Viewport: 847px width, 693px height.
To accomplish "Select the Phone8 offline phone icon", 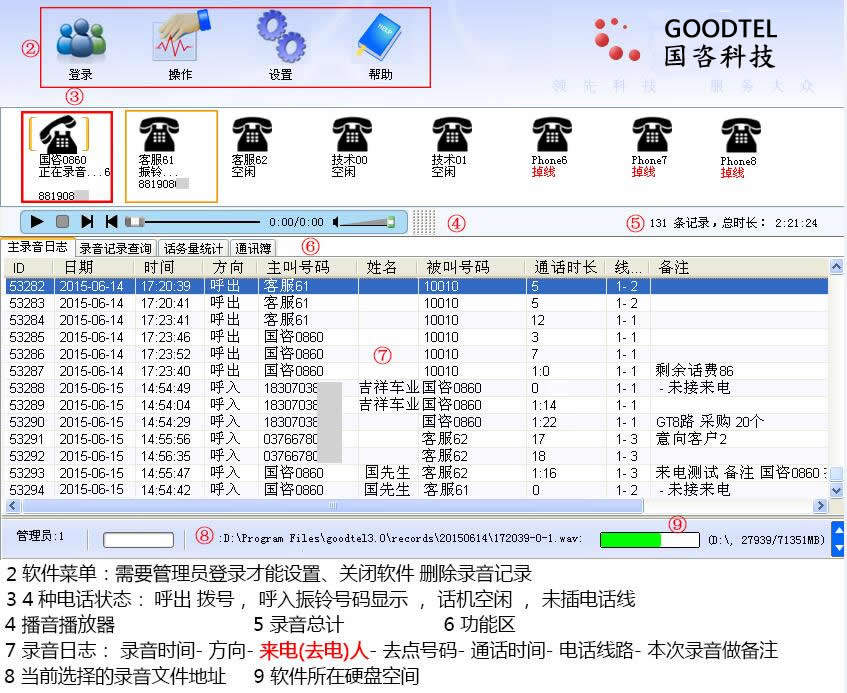I will tap(741, 135).
